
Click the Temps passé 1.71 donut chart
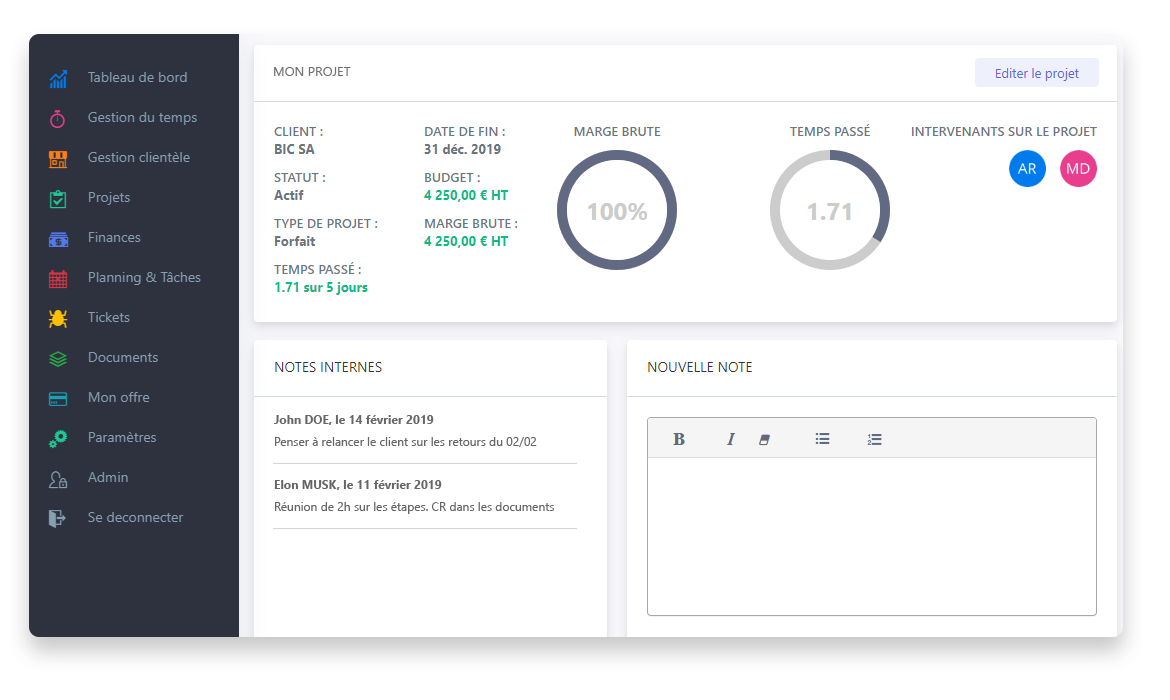830,210
